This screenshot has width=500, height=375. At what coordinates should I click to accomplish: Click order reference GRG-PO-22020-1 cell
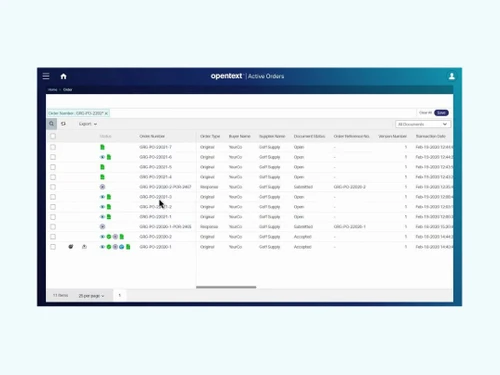(x=350, y=227)
